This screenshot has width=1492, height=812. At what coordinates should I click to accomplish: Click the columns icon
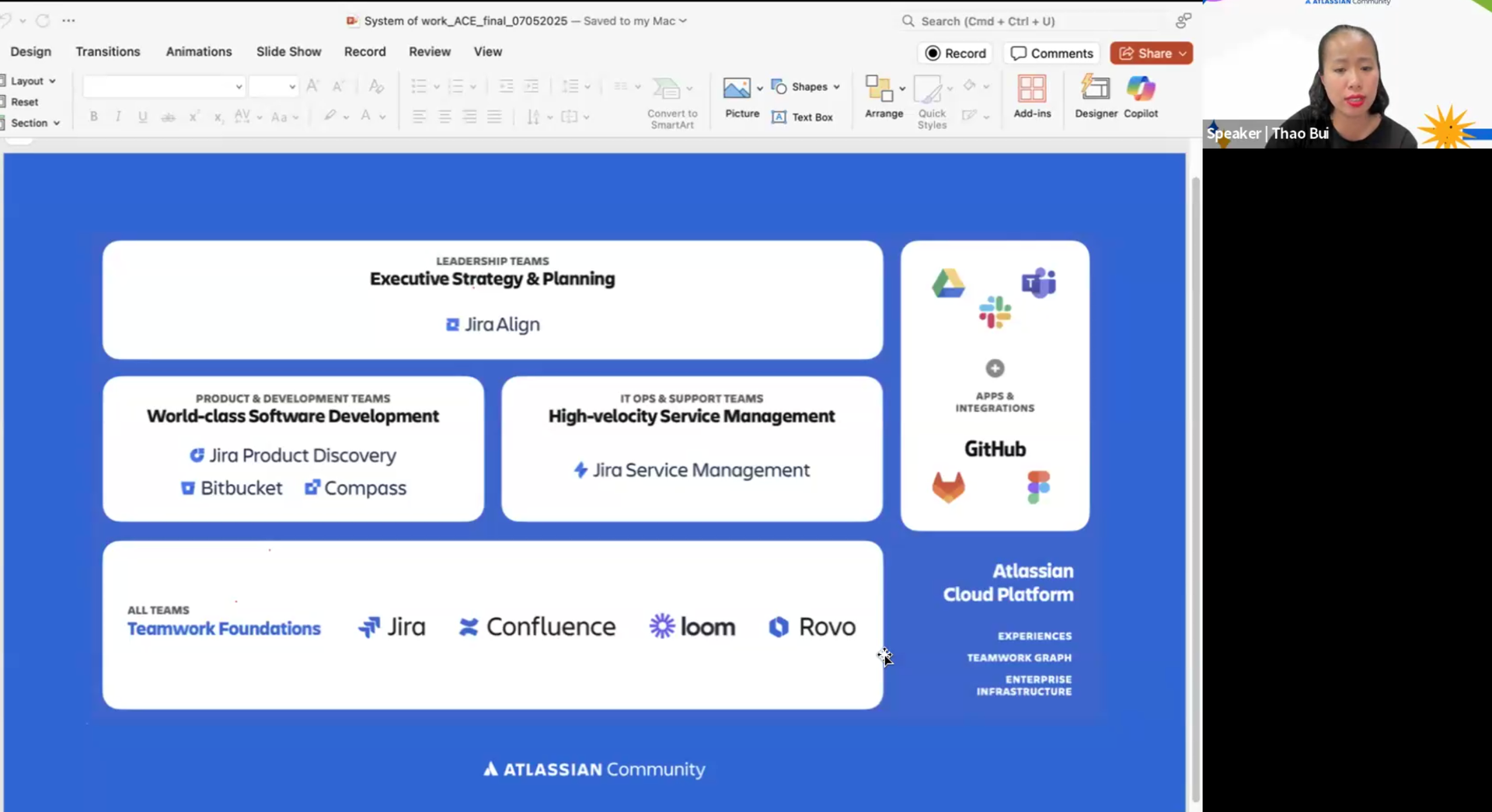tap(621, 86)
